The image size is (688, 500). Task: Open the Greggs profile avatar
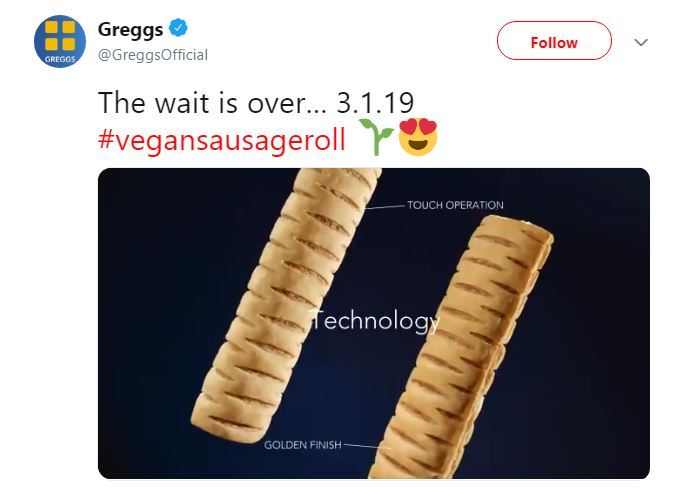tap(60, 42)
